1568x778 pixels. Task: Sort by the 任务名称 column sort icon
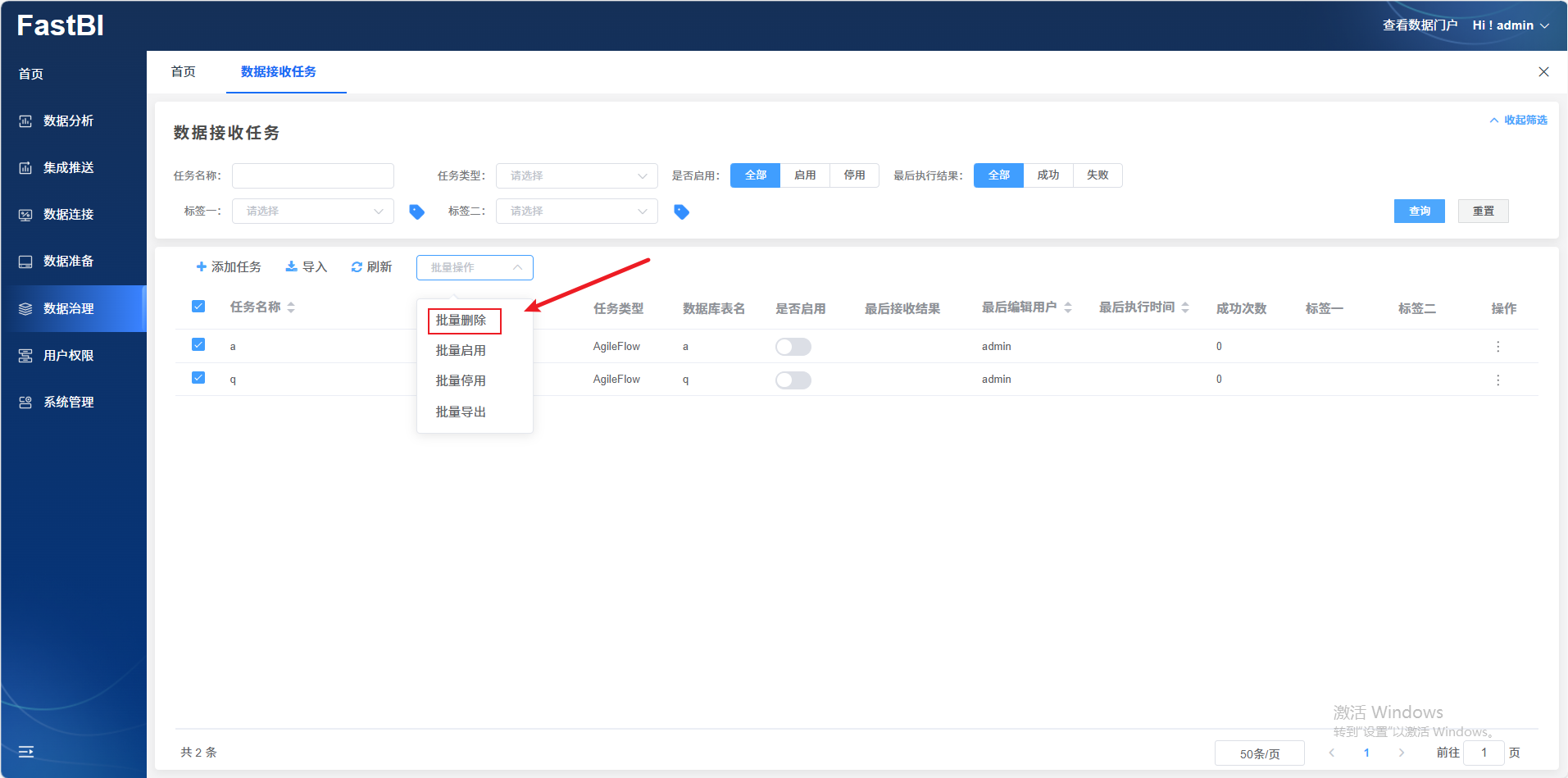(291, 307)
